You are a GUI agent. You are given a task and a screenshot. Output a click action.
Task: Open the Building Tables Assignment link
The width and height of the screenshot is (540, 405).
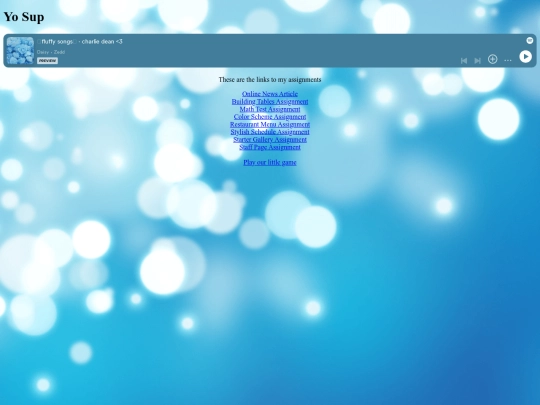(x=270, y=101)
